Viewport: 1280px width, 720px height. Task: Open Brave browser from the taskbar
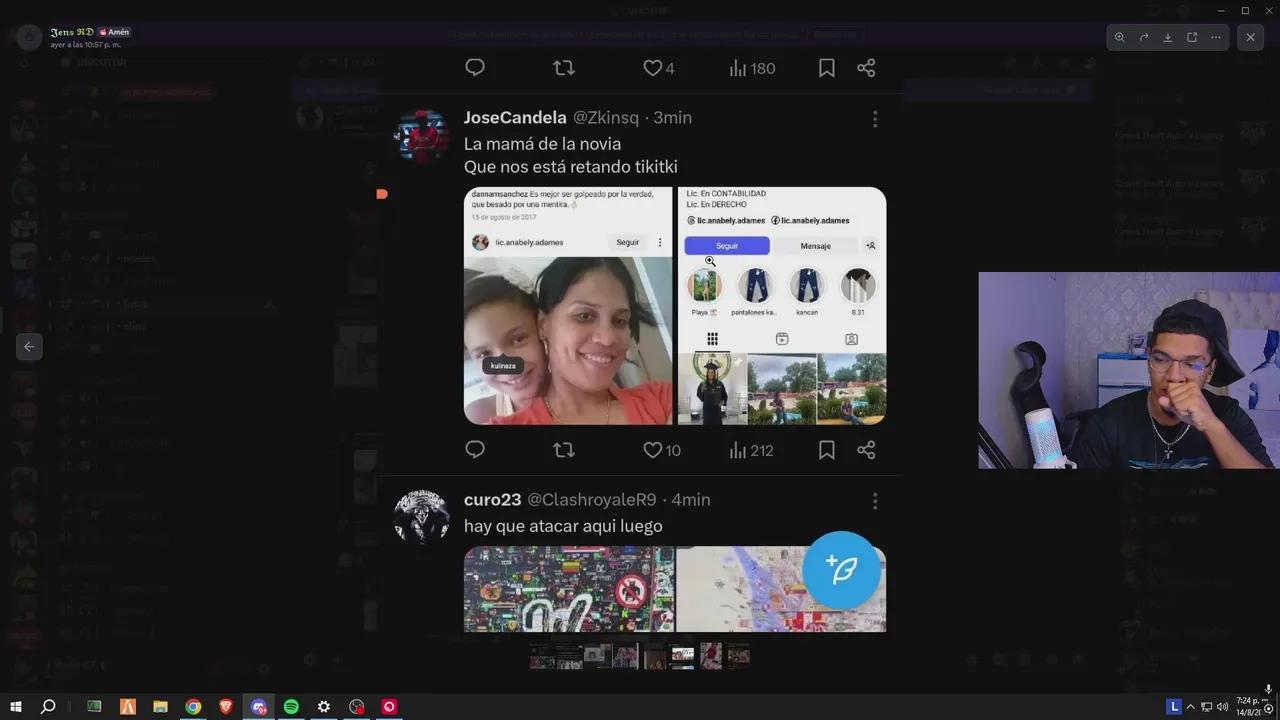click(x=226, y=707)
